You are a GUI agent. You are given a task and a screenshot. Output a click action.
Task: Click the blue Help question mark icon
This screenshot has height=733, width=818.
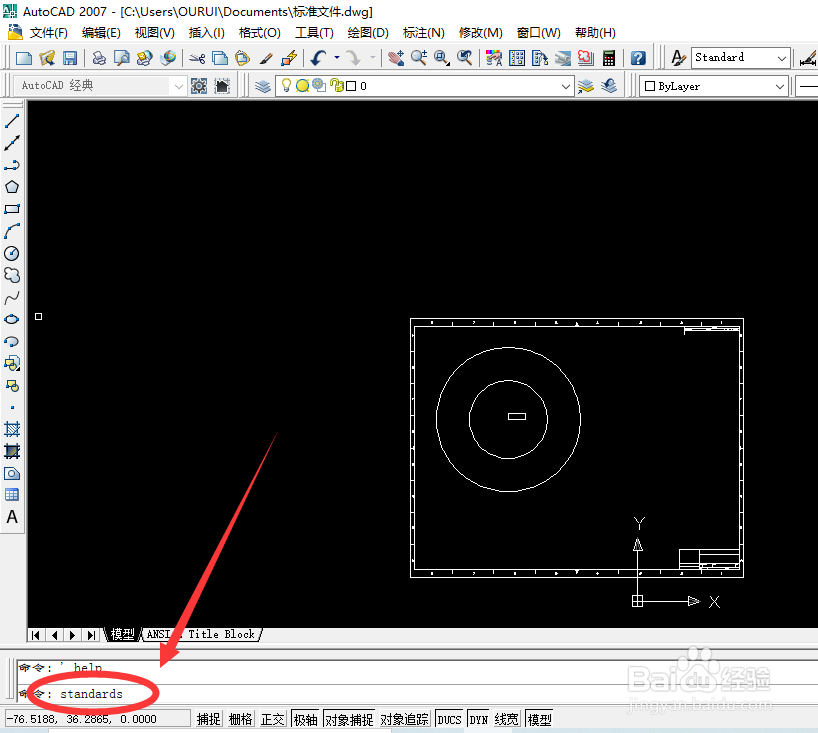[x=638, y=58]
